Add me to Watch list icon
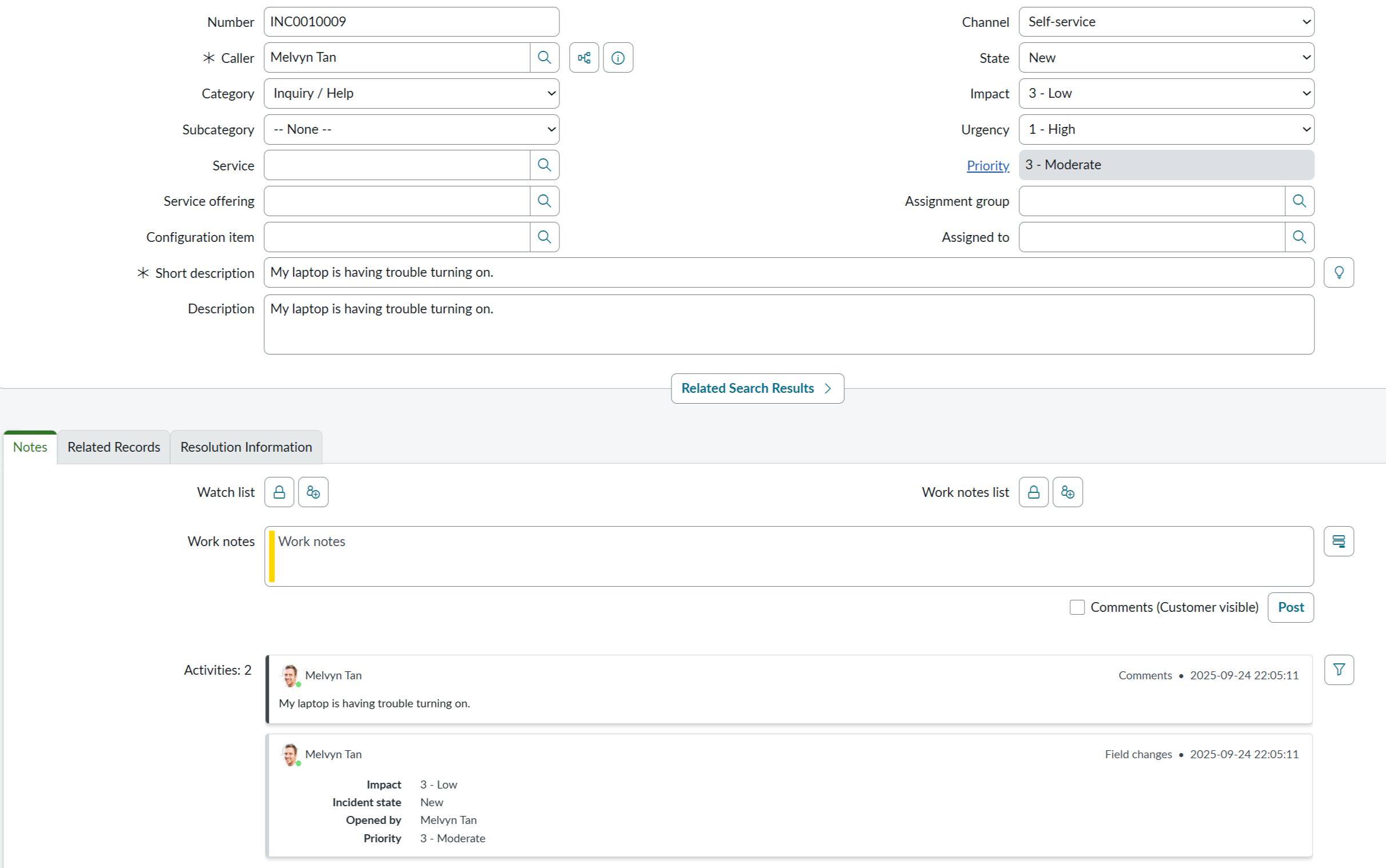This screenshot has height=868, width=1386. click(x=313, y=492)
